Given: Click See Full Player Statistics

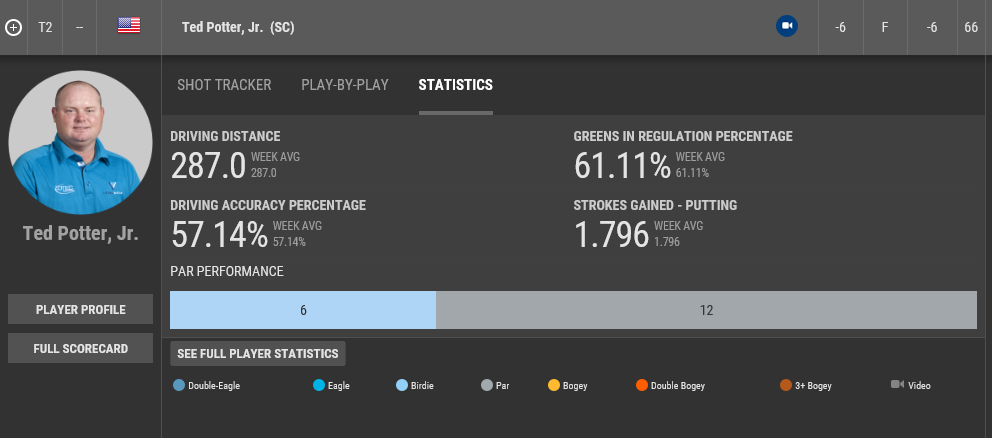Looking at the screenshot, I should 258,354.
